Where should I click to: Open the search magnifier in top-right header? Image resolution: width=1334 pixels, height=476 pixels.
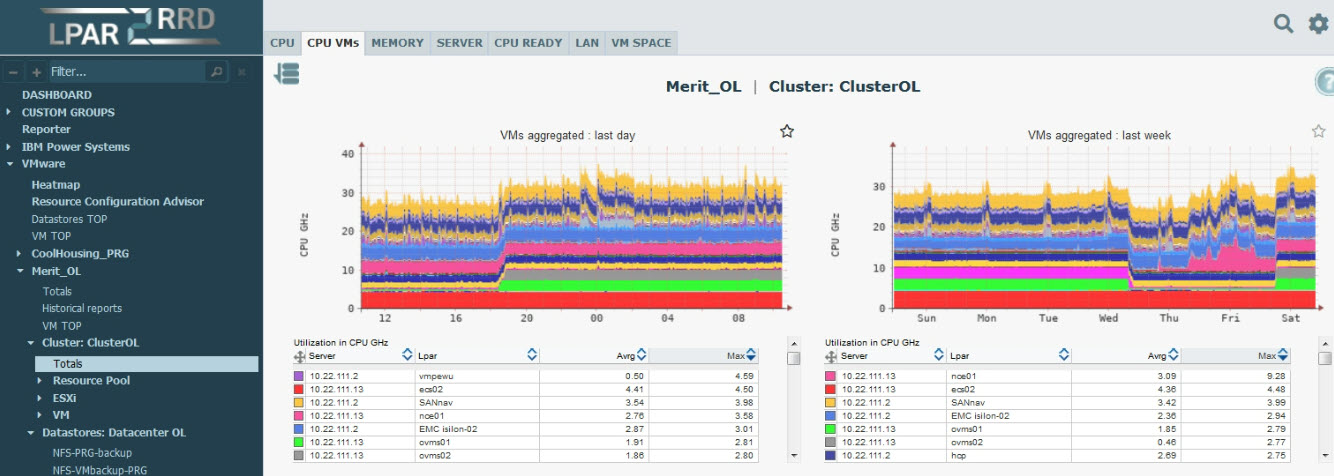click(1283, 24)
